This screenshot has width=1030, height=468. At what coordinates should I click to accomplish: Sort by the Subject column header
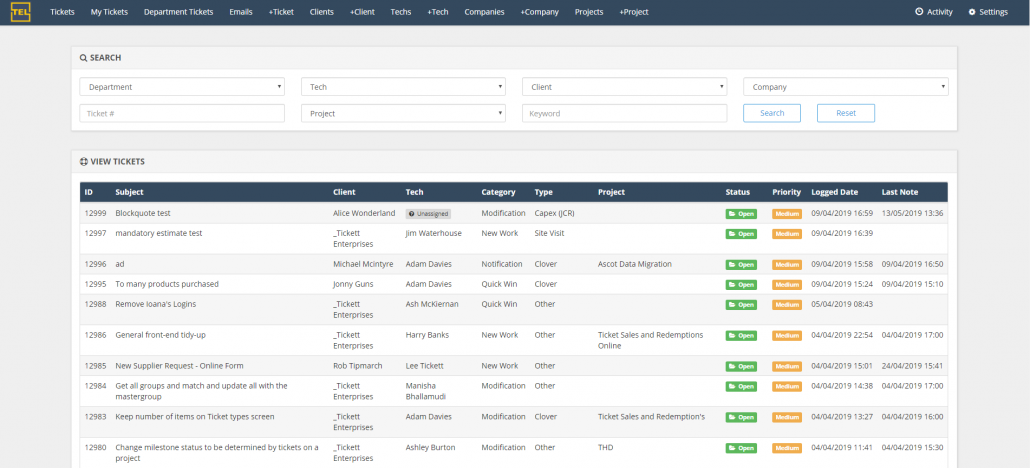click(x=129, y=192)
